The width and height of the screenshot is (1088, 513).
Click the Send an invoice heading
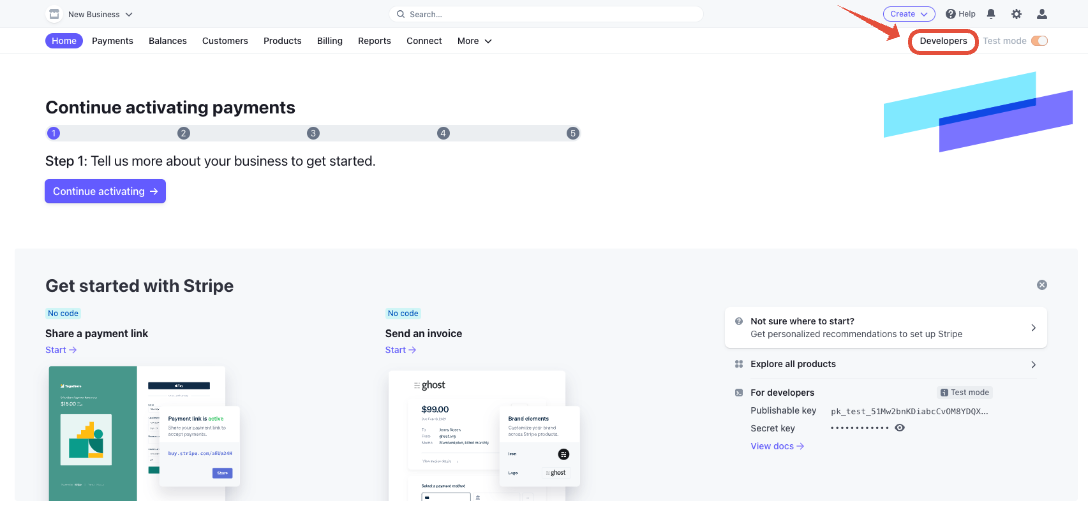coord(423,333)
